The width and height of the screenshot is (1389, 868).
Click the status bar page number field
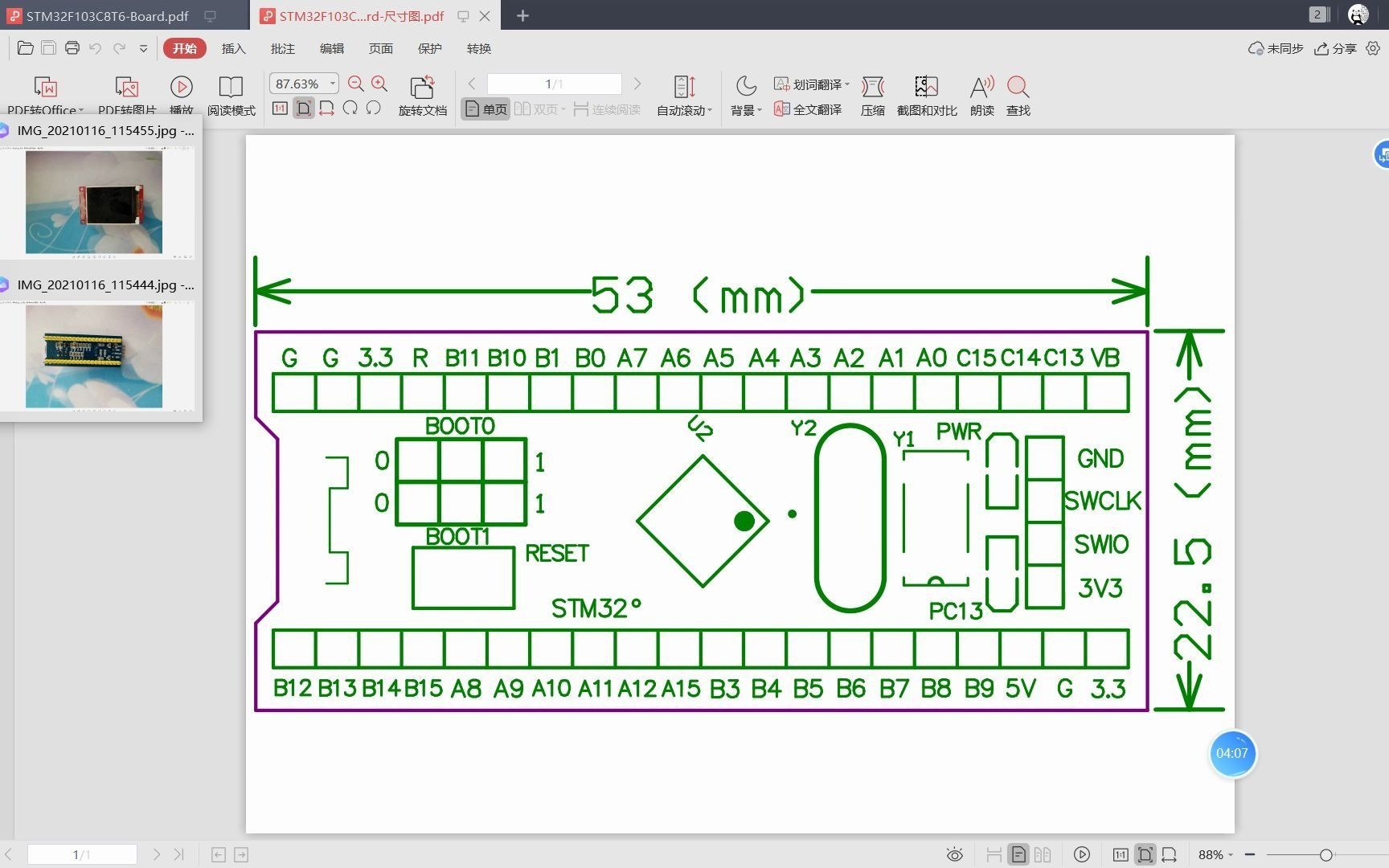pyautogui.click(x=82, y=854)
